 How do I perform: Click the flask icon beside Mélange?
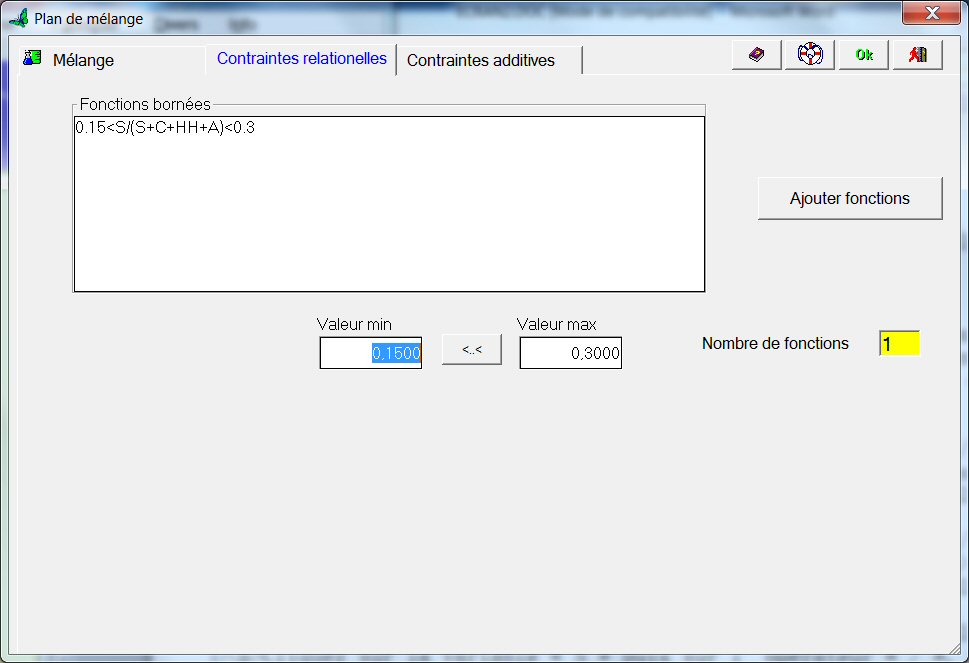tap(33, 58)
